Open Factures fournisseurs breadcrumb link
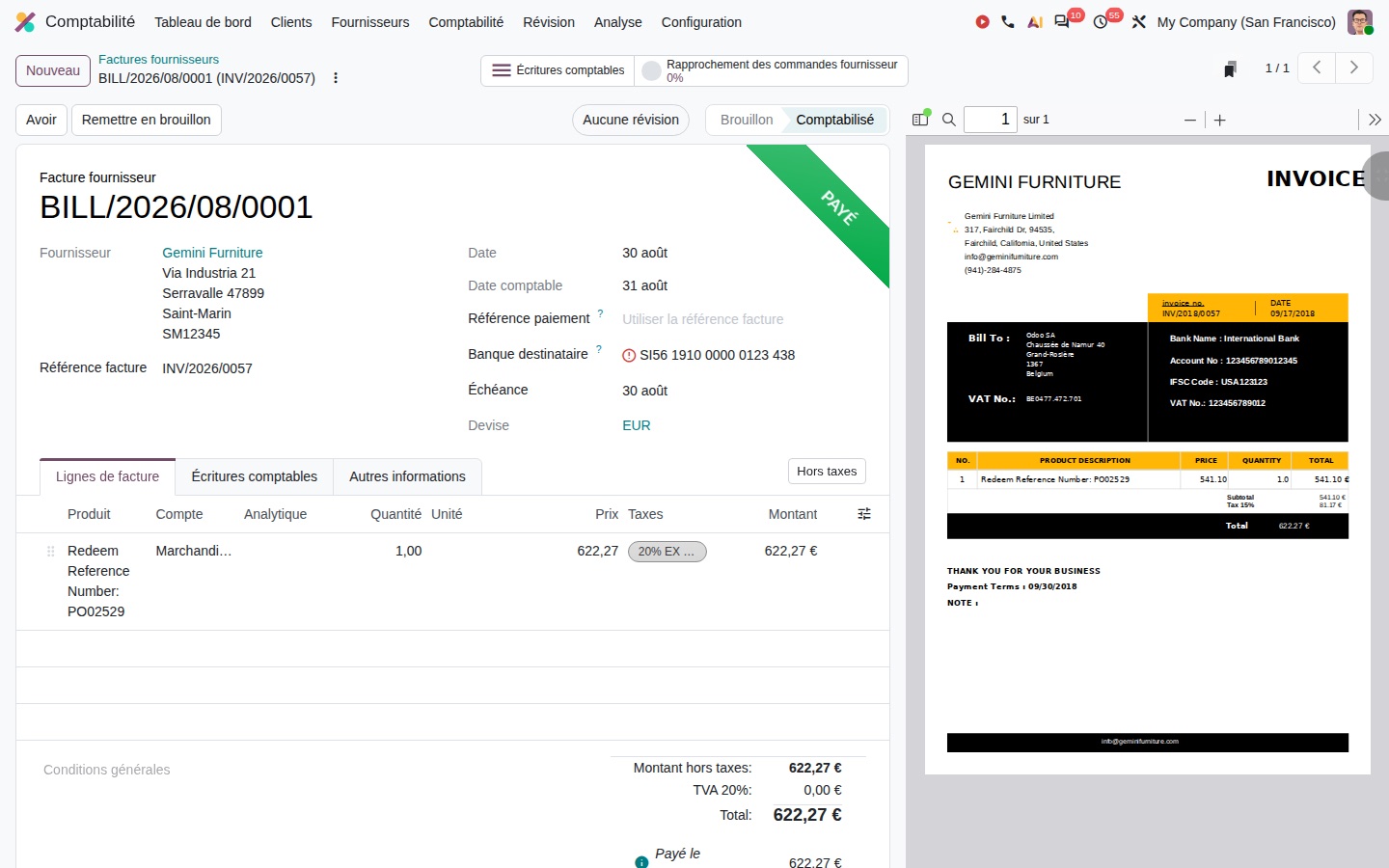 pyautogui.click(x=158, y=59)
